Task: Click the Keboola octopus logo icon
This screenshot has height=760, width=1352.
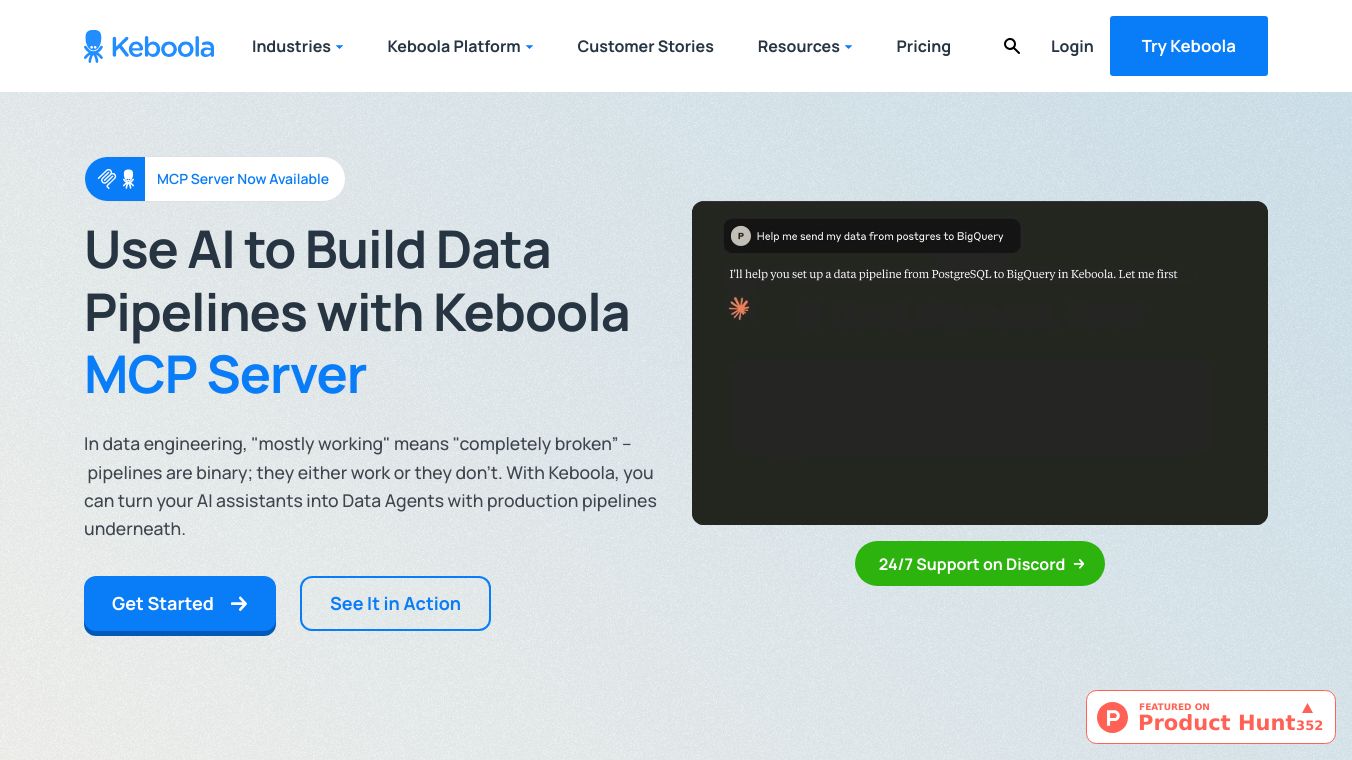Action: pyautogui.click(x=93, y=46)
